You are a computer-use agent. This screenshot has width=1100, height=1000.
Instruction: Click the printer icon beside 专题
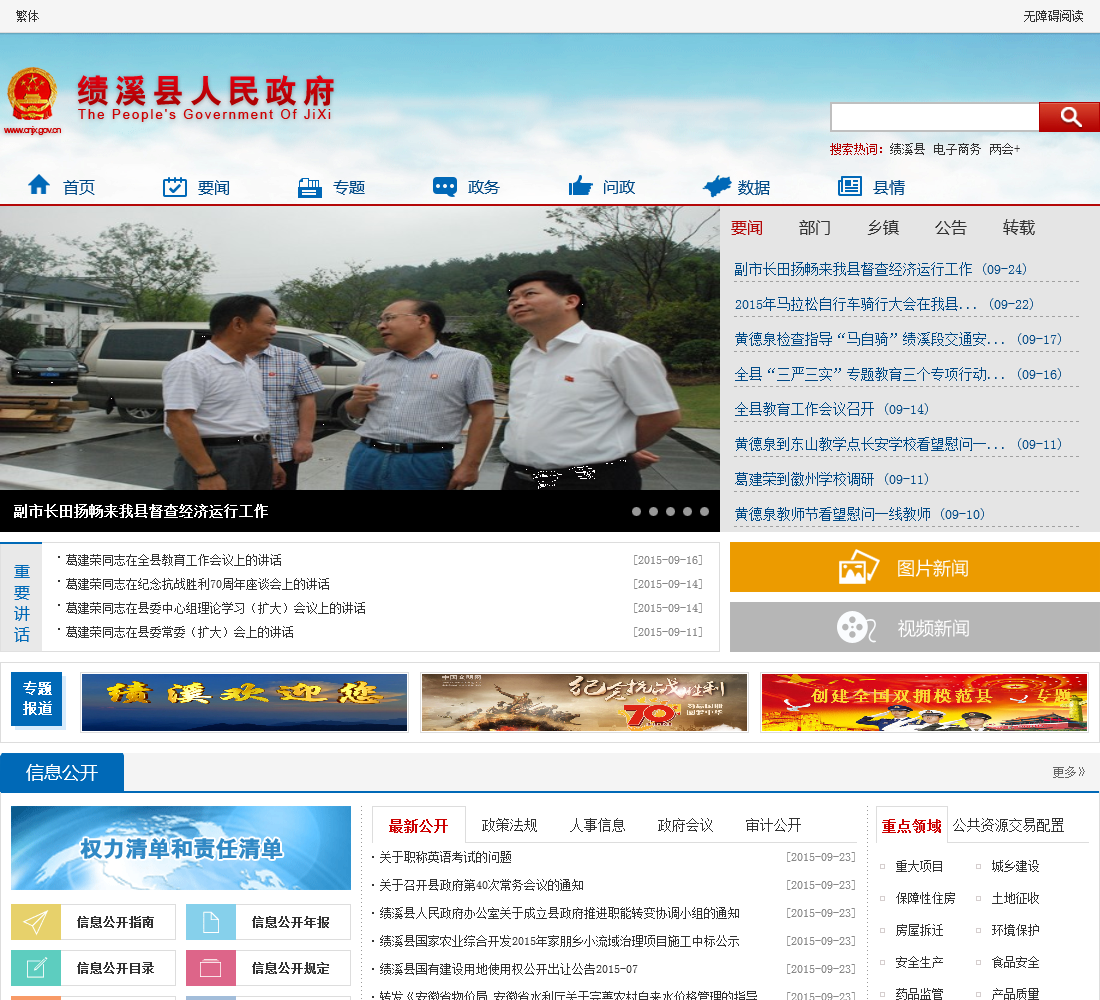tap(309, 187)
